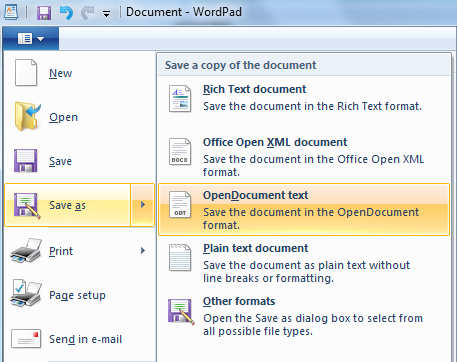The width and height of the screenshot is (457, 362).
Task: Click the Rich Text document icon
Action: [x=180, y=99]
